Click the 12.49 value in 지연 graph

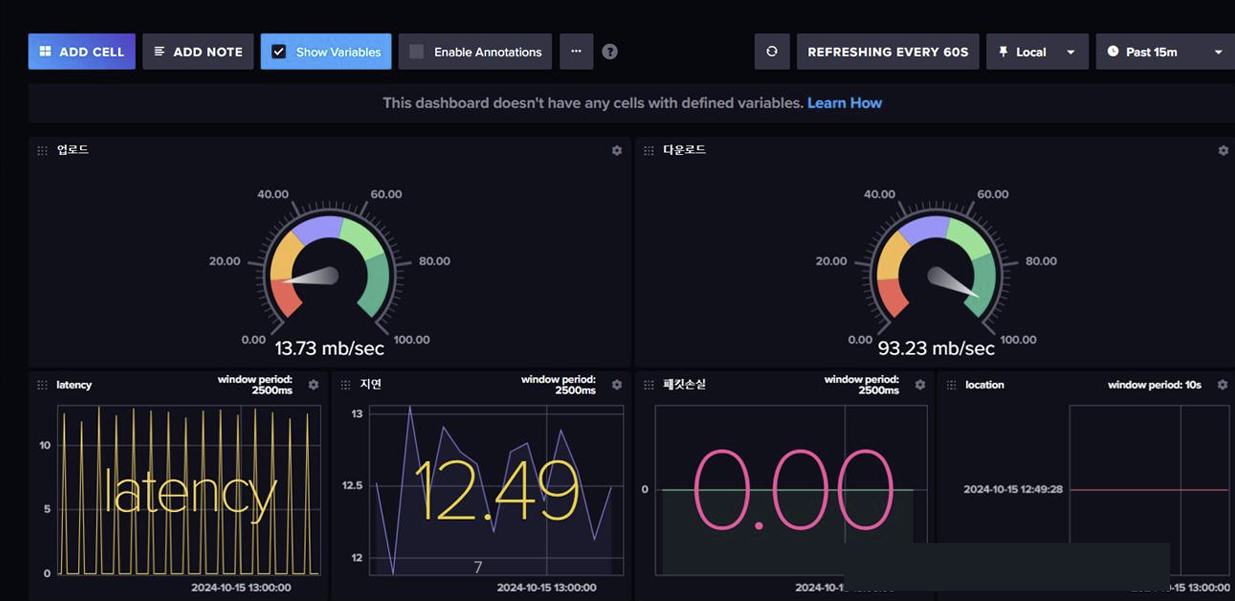(x=497, y=491)
